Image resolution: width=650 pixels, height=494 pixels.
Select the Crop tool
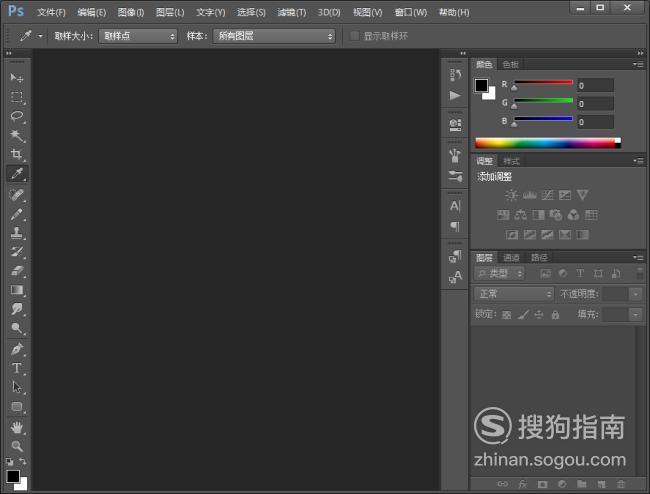17,154
